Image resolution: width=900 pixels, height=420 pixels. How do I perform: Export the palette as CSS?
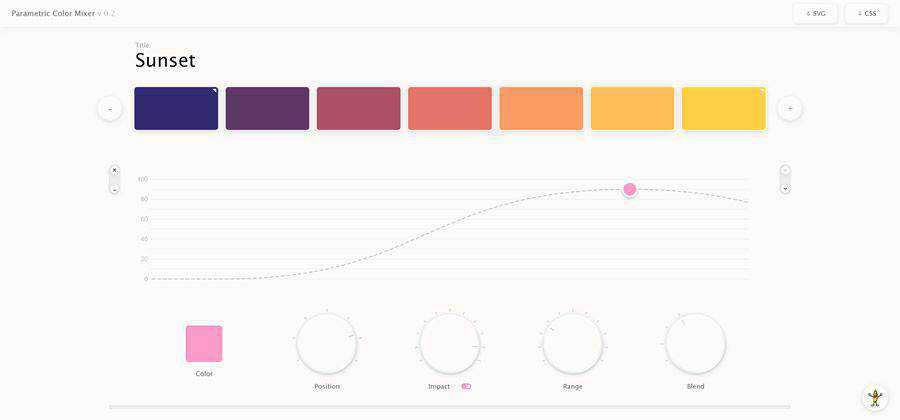click(866, 13)
